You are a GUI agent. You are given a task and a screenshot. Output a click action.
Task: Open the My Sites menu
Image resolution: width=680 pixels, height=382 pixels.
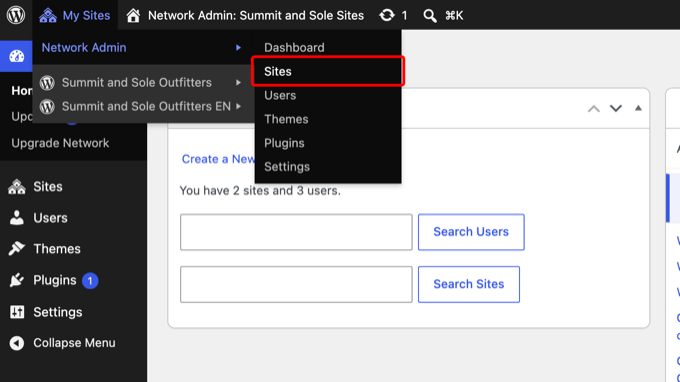click(x=75, y=16)
